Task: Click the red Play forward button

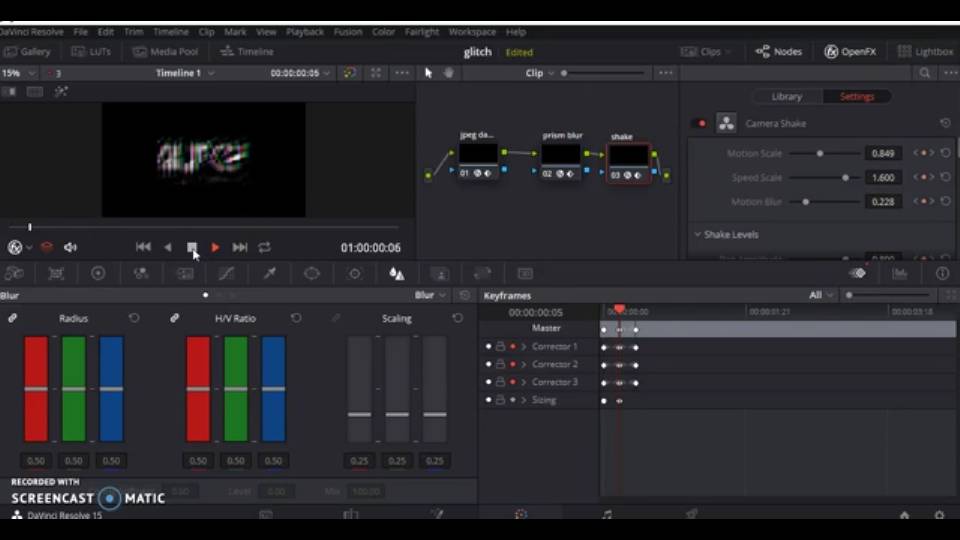Action: pos(216,247)
